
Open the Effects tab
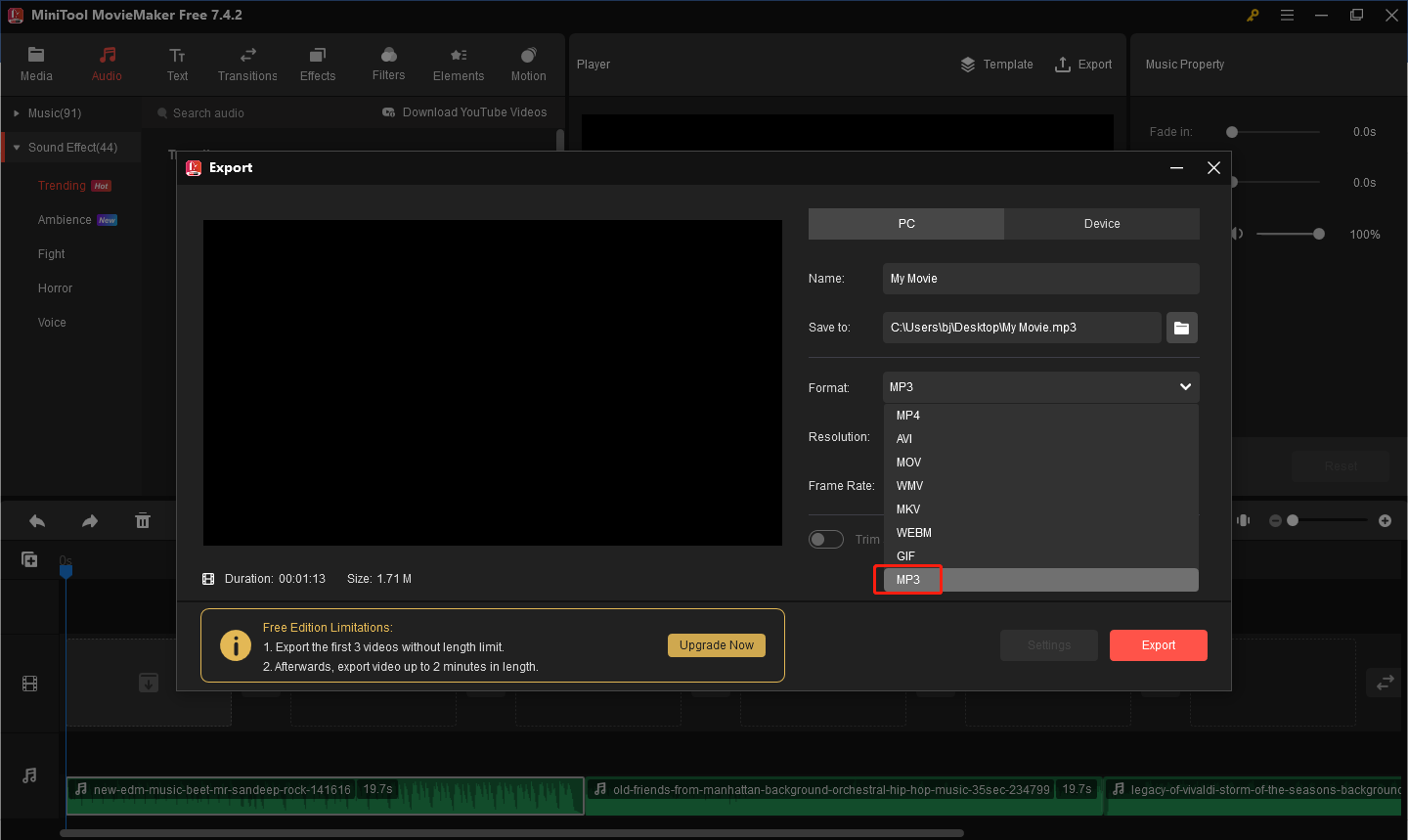[x=318, y=65]
